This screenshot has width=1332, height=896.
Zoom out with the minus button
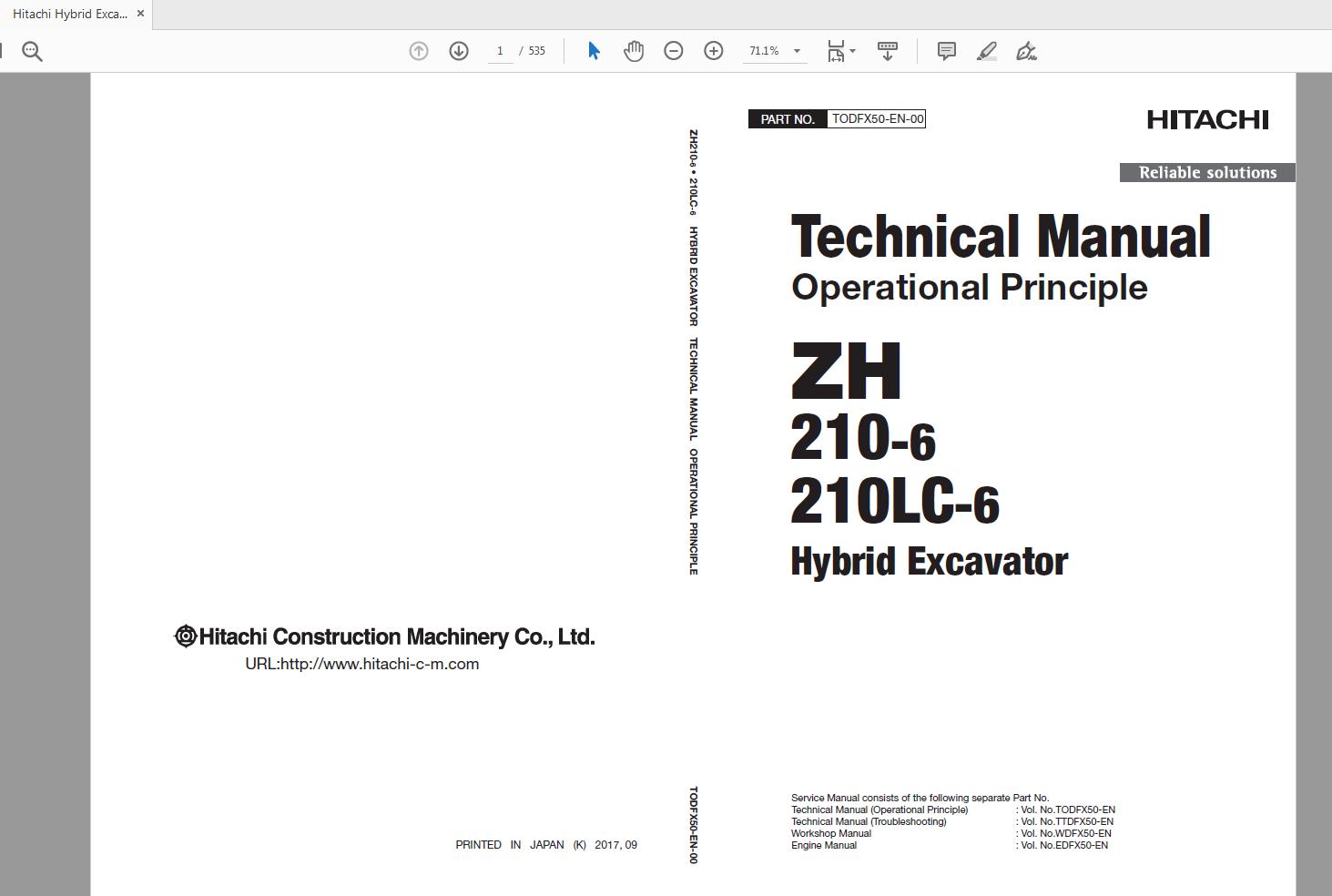pos(674,51)
